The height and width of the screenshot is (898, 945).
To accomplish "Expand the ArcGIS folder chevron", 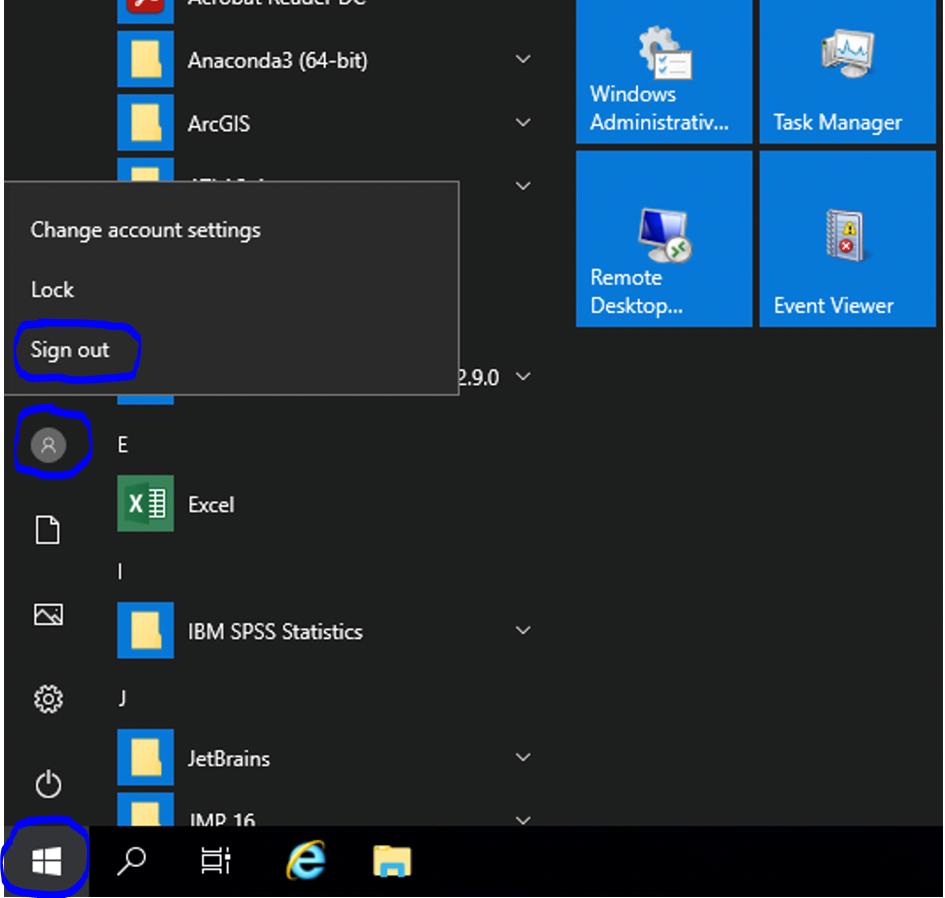I will click(523, 122).
